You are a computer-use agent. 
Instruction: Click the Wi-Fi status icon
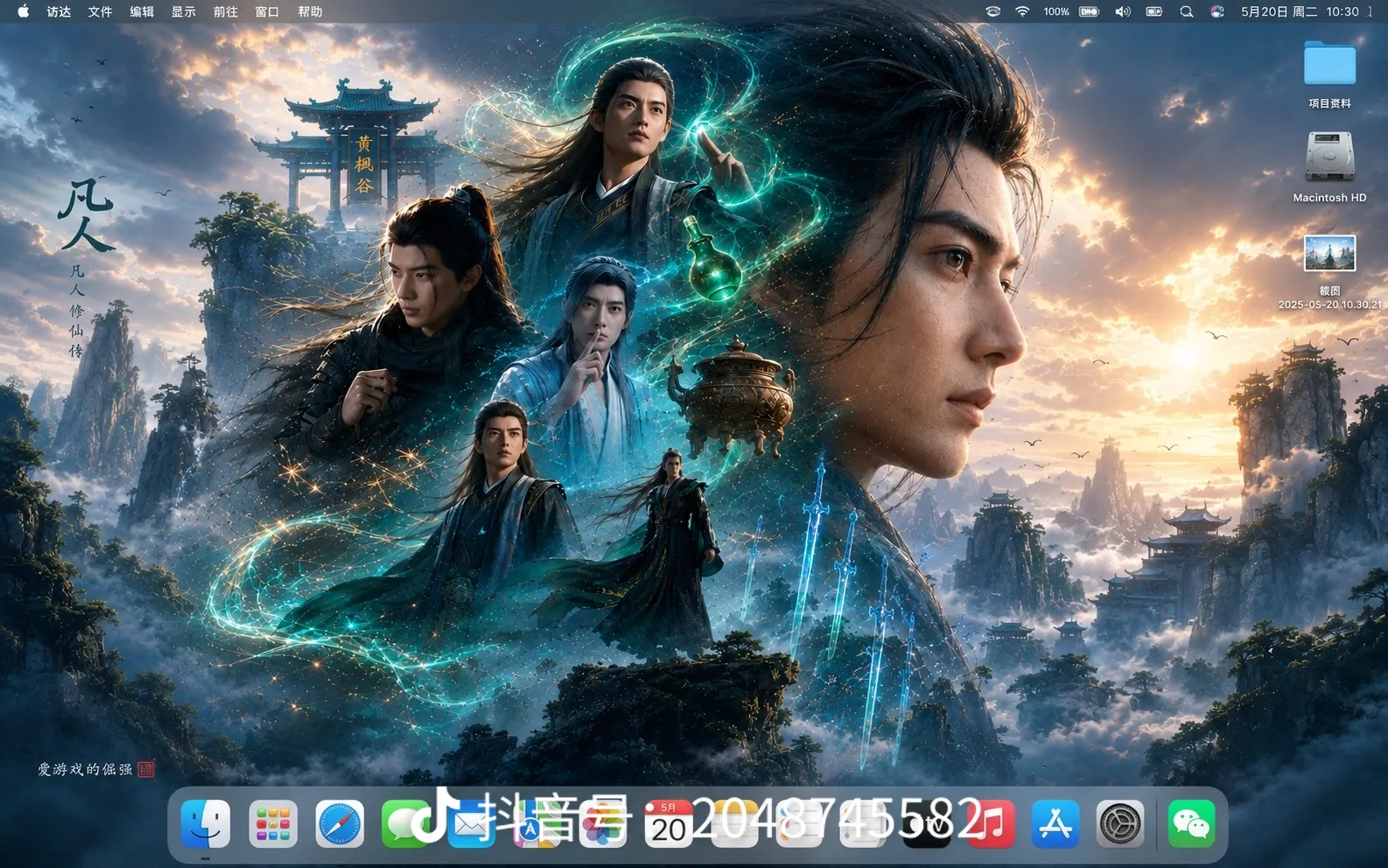(1022, 11)
